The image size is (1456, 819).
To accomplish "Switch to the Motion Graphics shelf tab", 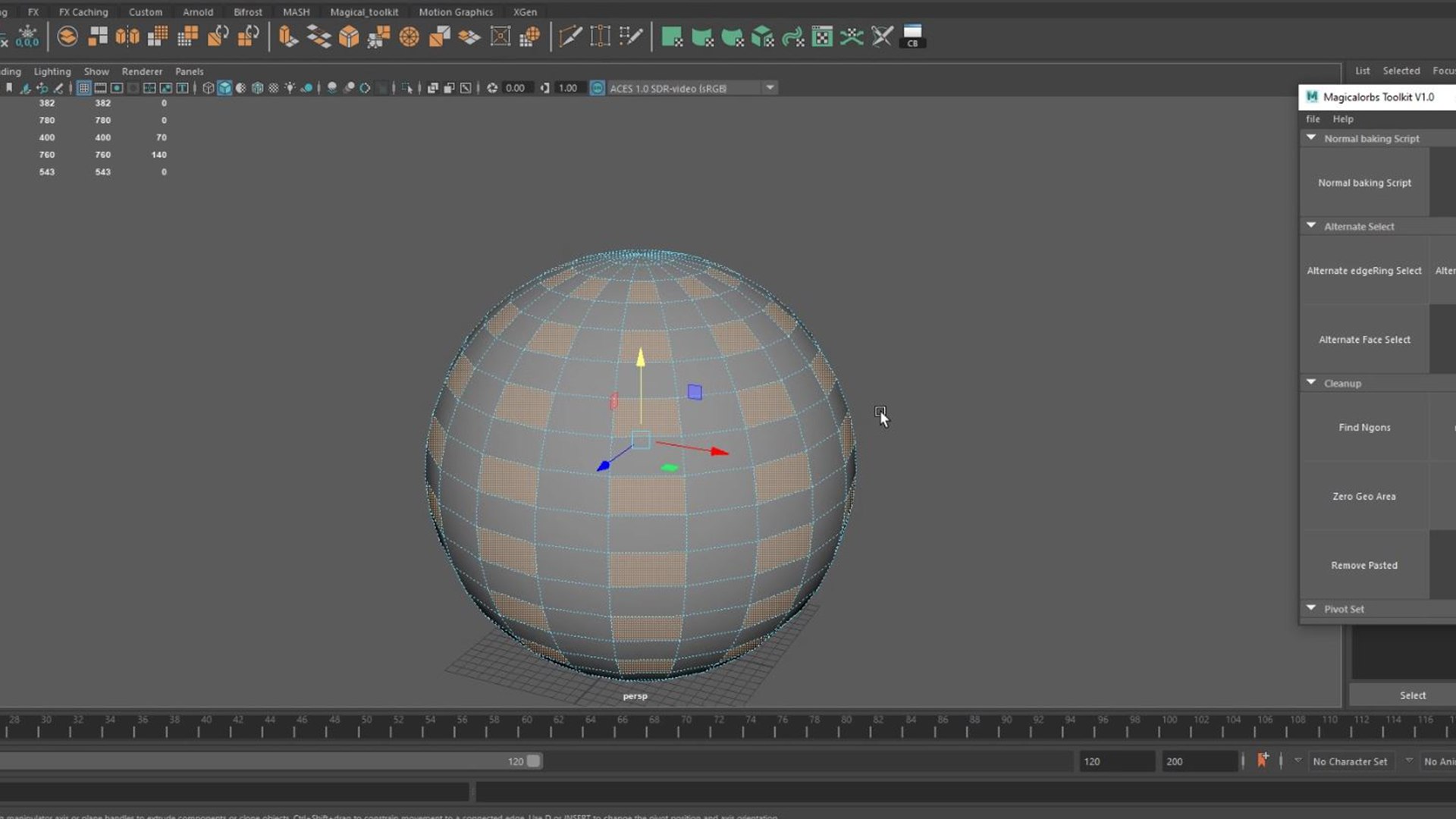I will pyautogui.click(x=456, y=12).
